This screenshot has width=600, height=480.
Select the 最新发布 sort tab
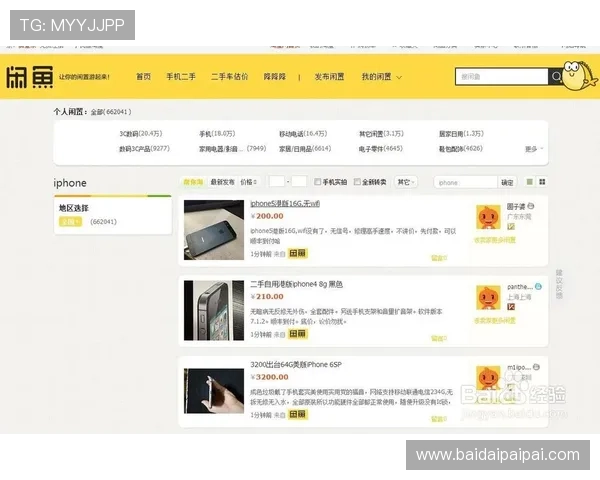(222, 182)
